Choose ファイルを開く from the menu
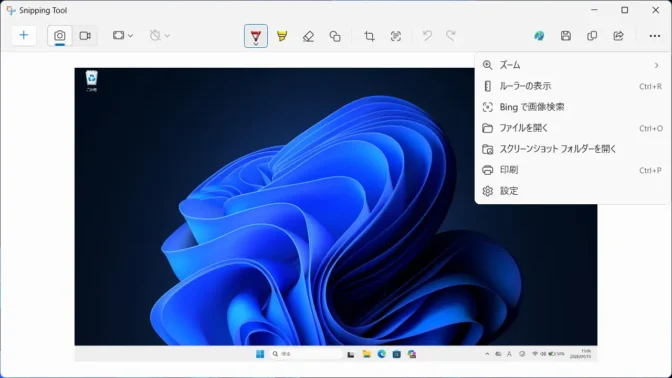This screenshot has height=378, width=672. (572, 128)
